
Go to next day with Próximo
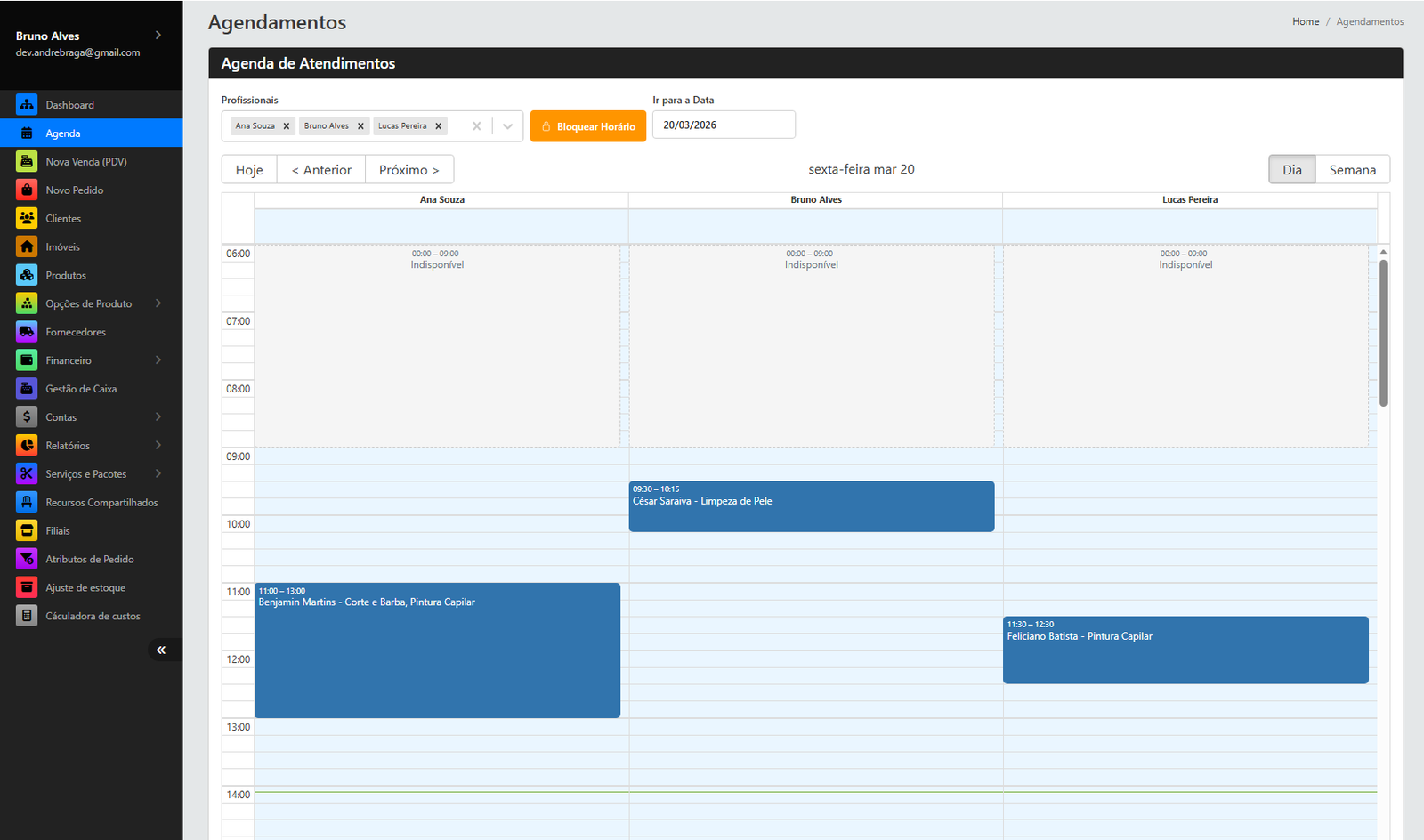pyautogui.click(x=409, y=170)
